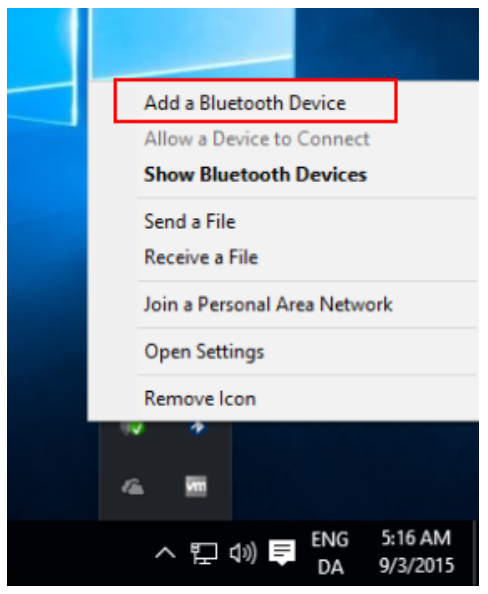Screen dimensions: 488x594
Task: Click the green checkmark security tray icon
Action: click(132, 428)
